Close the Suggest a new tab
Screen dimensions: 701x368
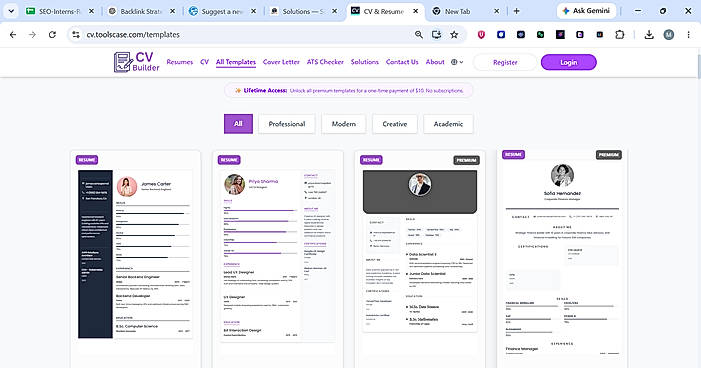point(253,11)
